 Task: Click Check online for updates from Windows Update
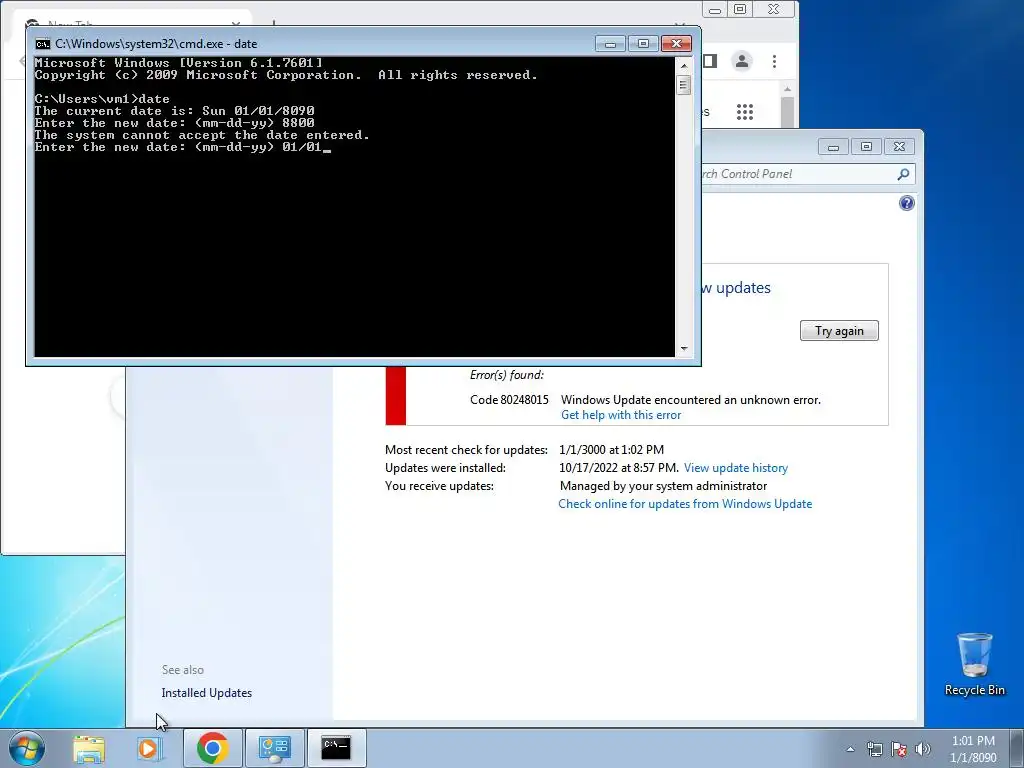pos(685,504)
